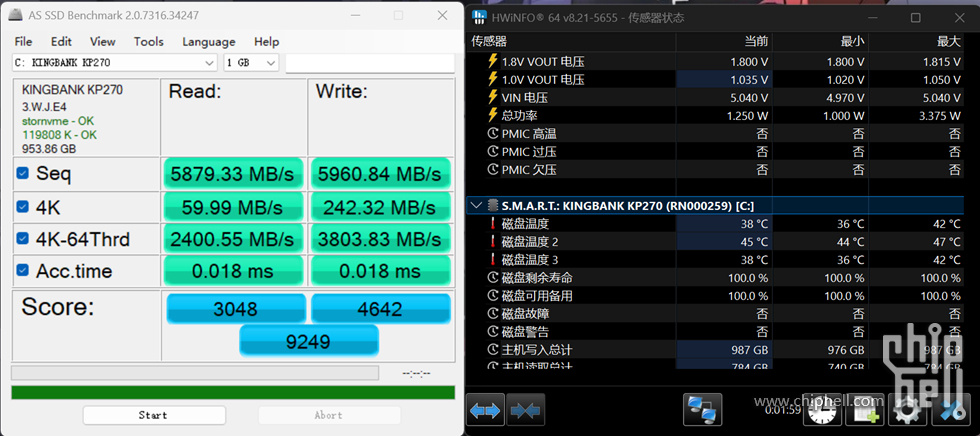This screenshot has width=980, height=436.
Task: Open the File menu in AS SSD
Action: click(23, 42)
